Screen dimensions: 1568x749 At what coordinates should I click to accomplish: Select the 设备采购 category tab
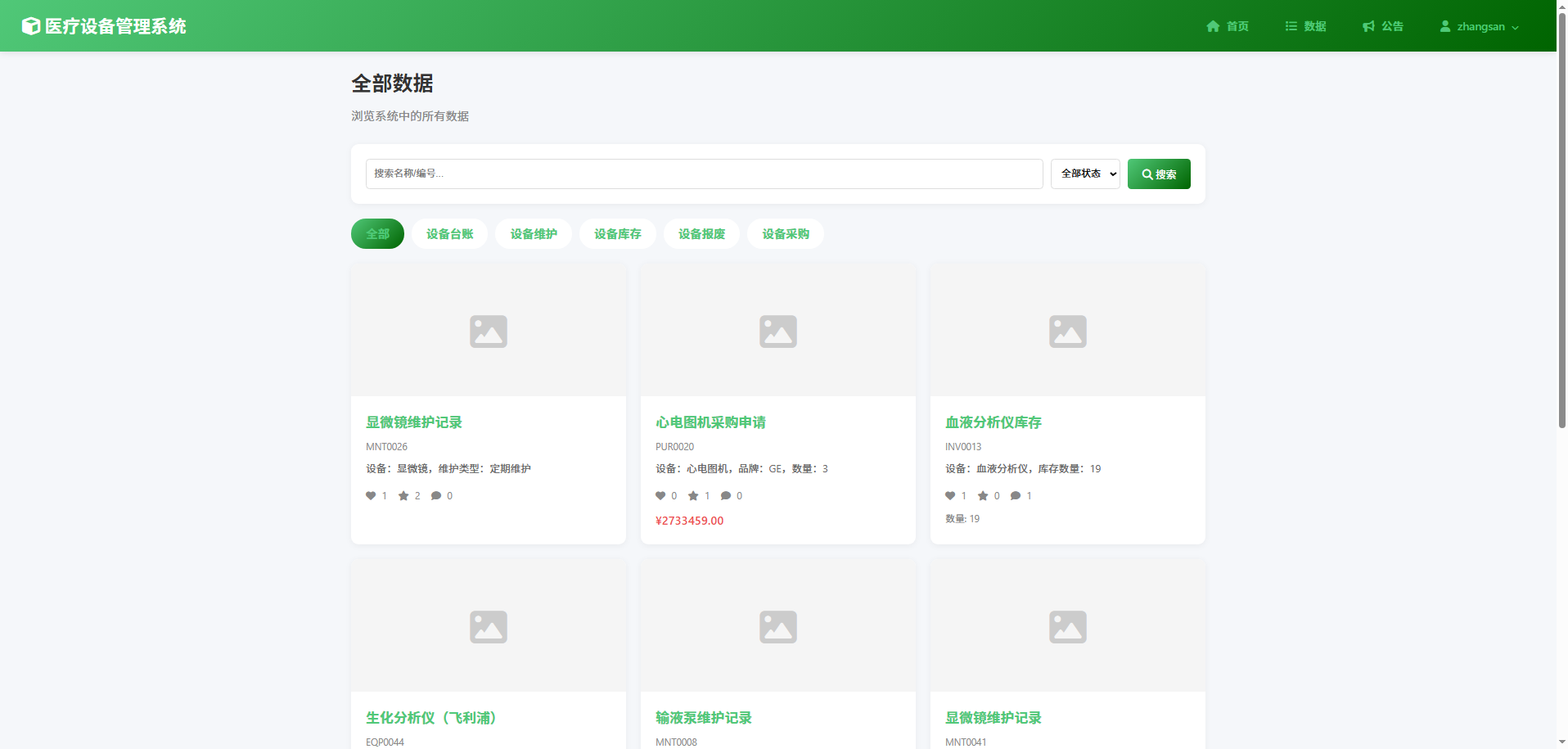[786, 234]
